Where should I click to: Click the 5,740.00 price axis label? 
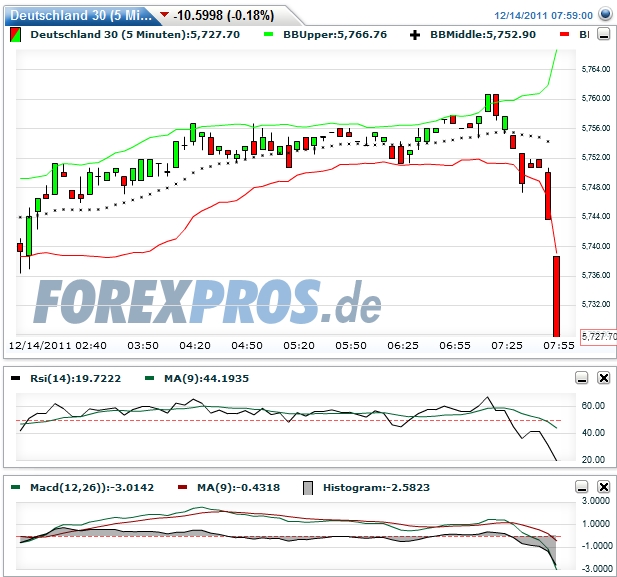596,246
